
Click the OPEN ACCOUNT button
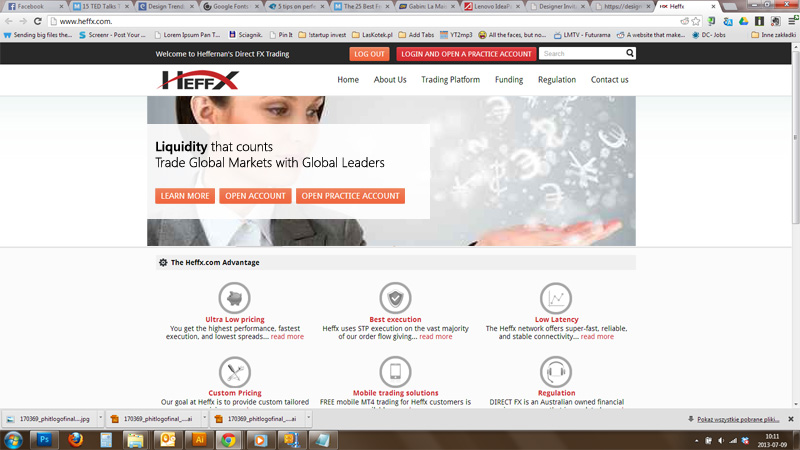point(256,196)
